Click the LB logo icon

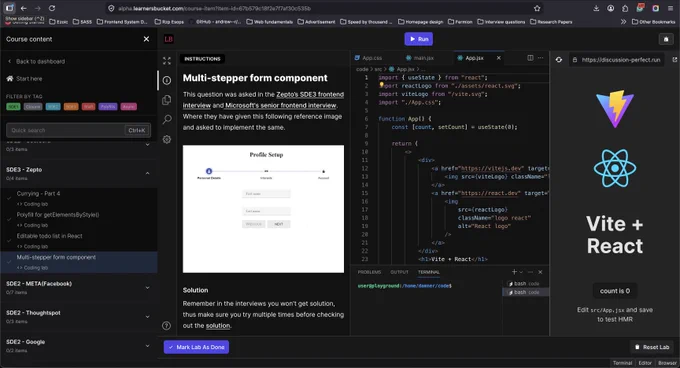(168, 39)
